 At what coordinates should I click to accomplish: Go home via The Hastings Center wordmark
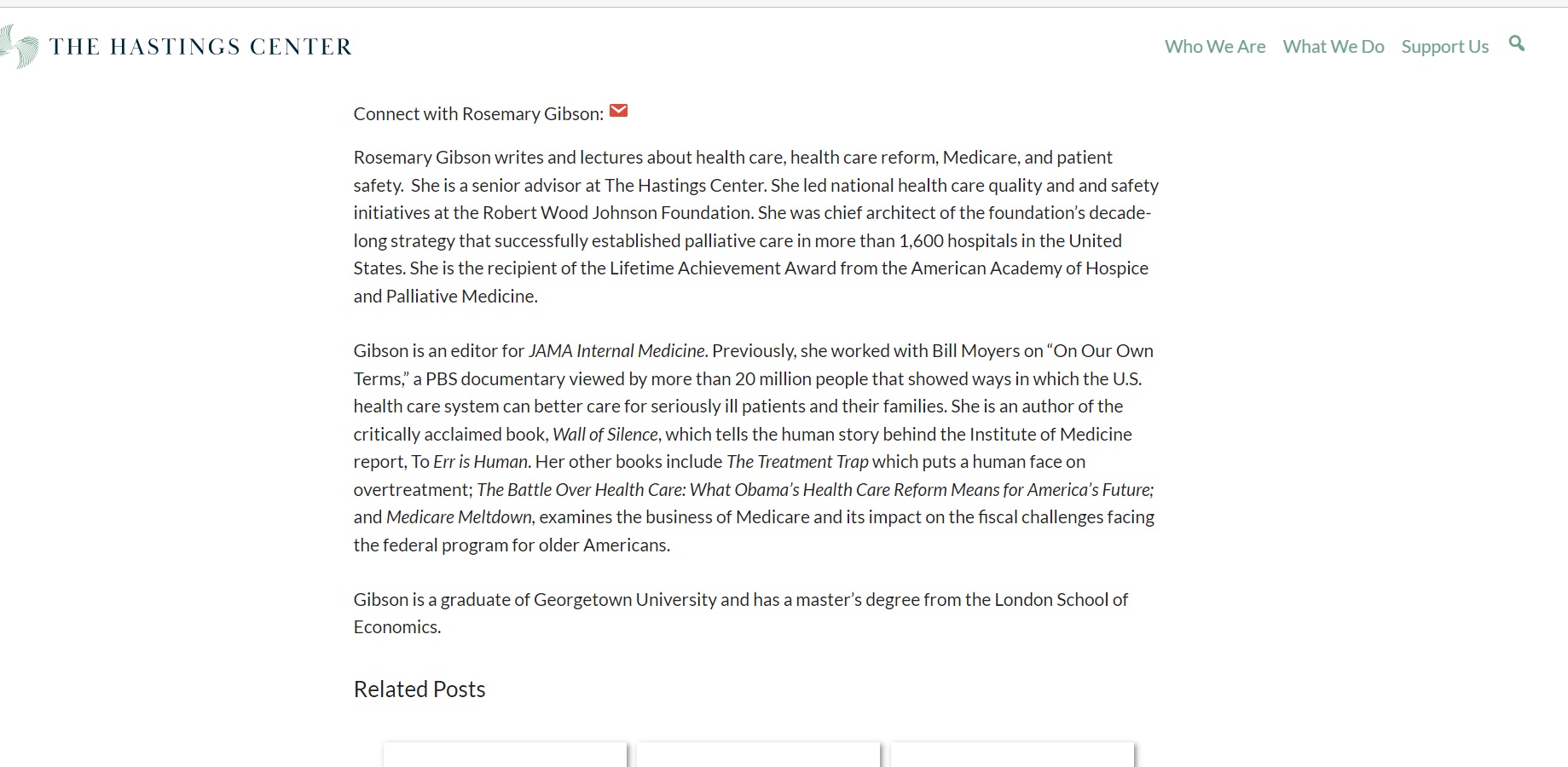[201, 46]
